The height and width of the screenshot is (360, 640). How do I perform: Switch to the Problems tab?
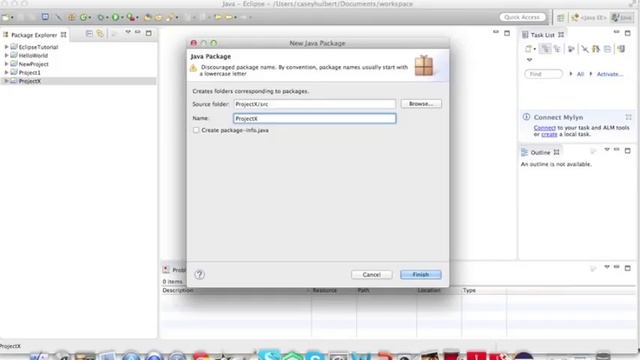point(174,270)
